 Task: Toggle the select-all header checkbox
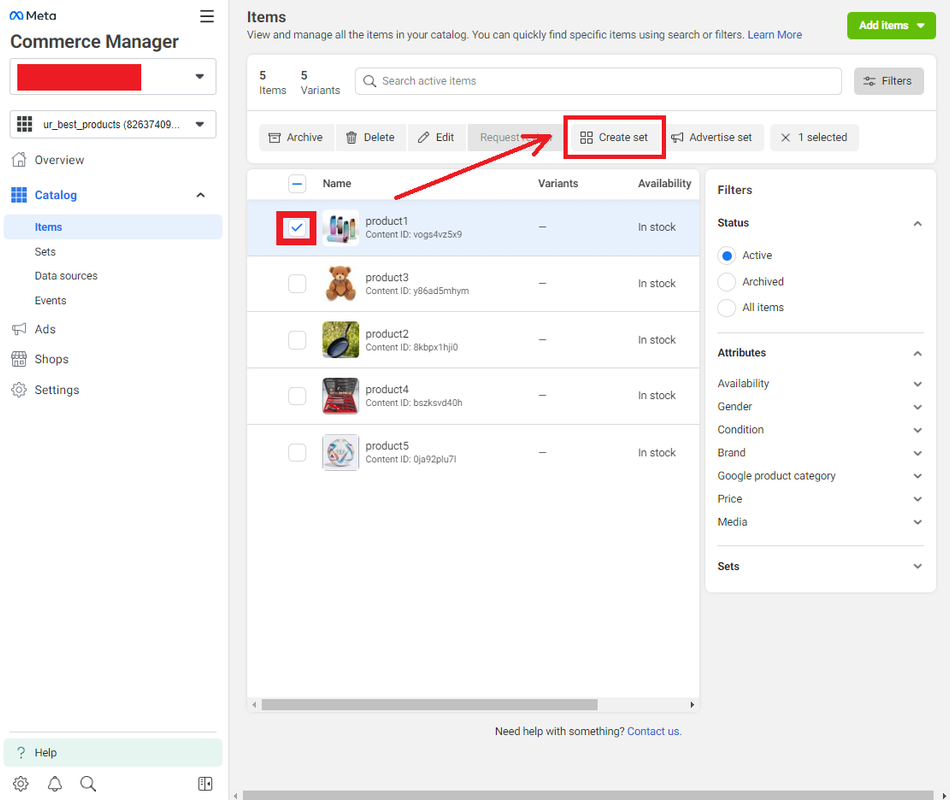(297, 184)
